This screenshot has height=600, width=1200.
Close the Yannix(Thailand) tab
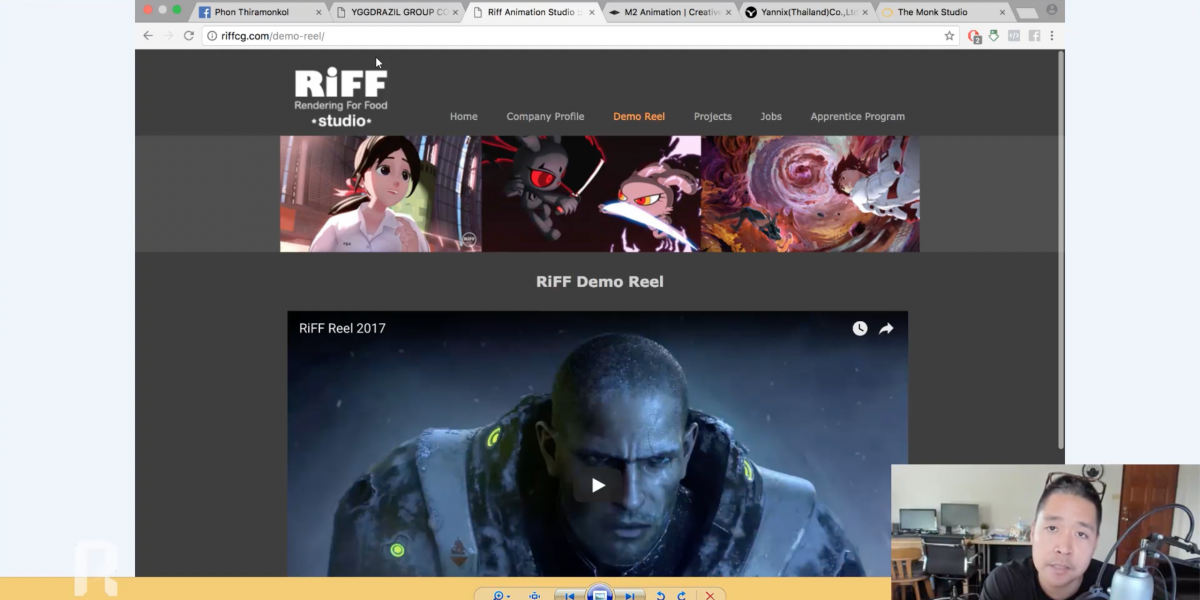pyautogui.click(x=865, y=13)
